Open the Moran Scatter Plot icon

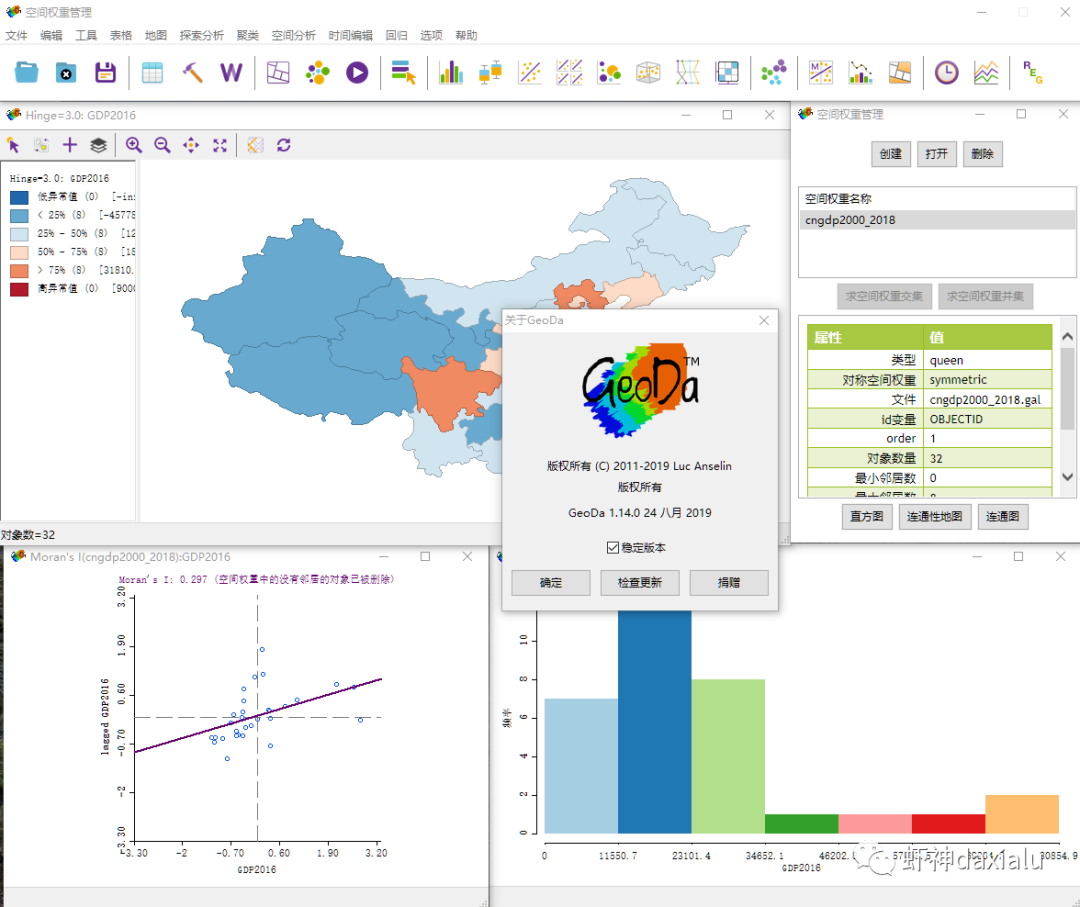[820, 72]
